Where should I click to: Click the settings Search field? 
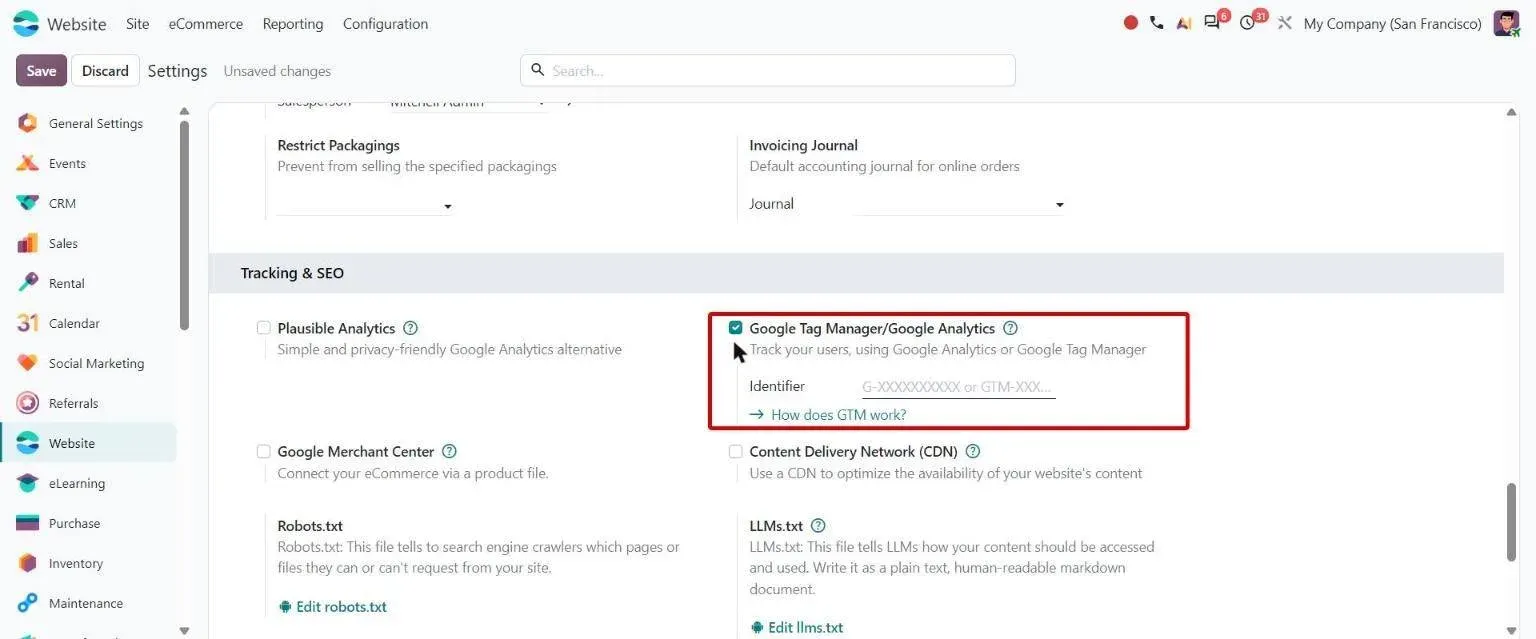pyautogui.click(x=768, y=70)
